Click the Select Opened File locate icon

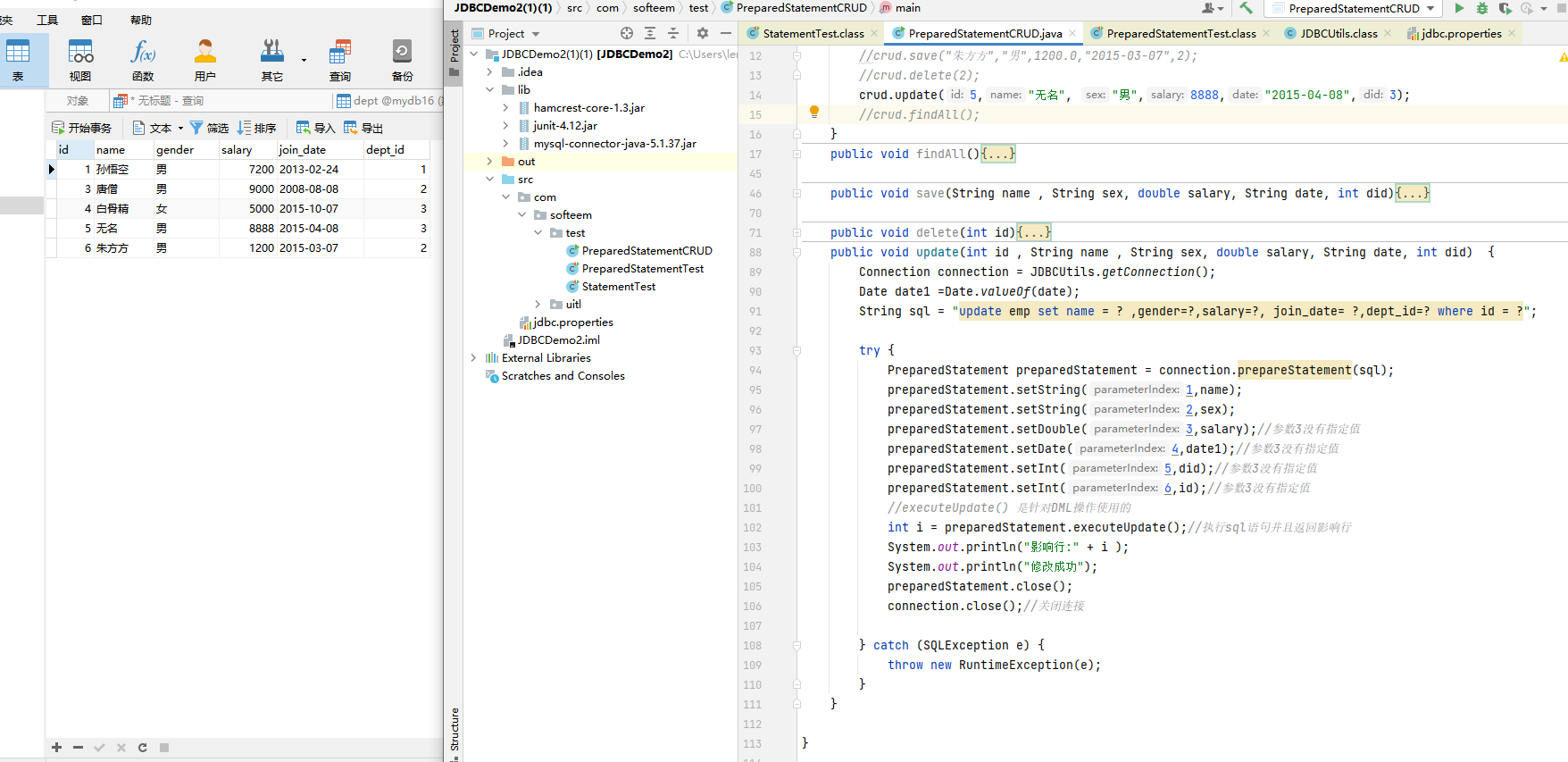[627, 33]
